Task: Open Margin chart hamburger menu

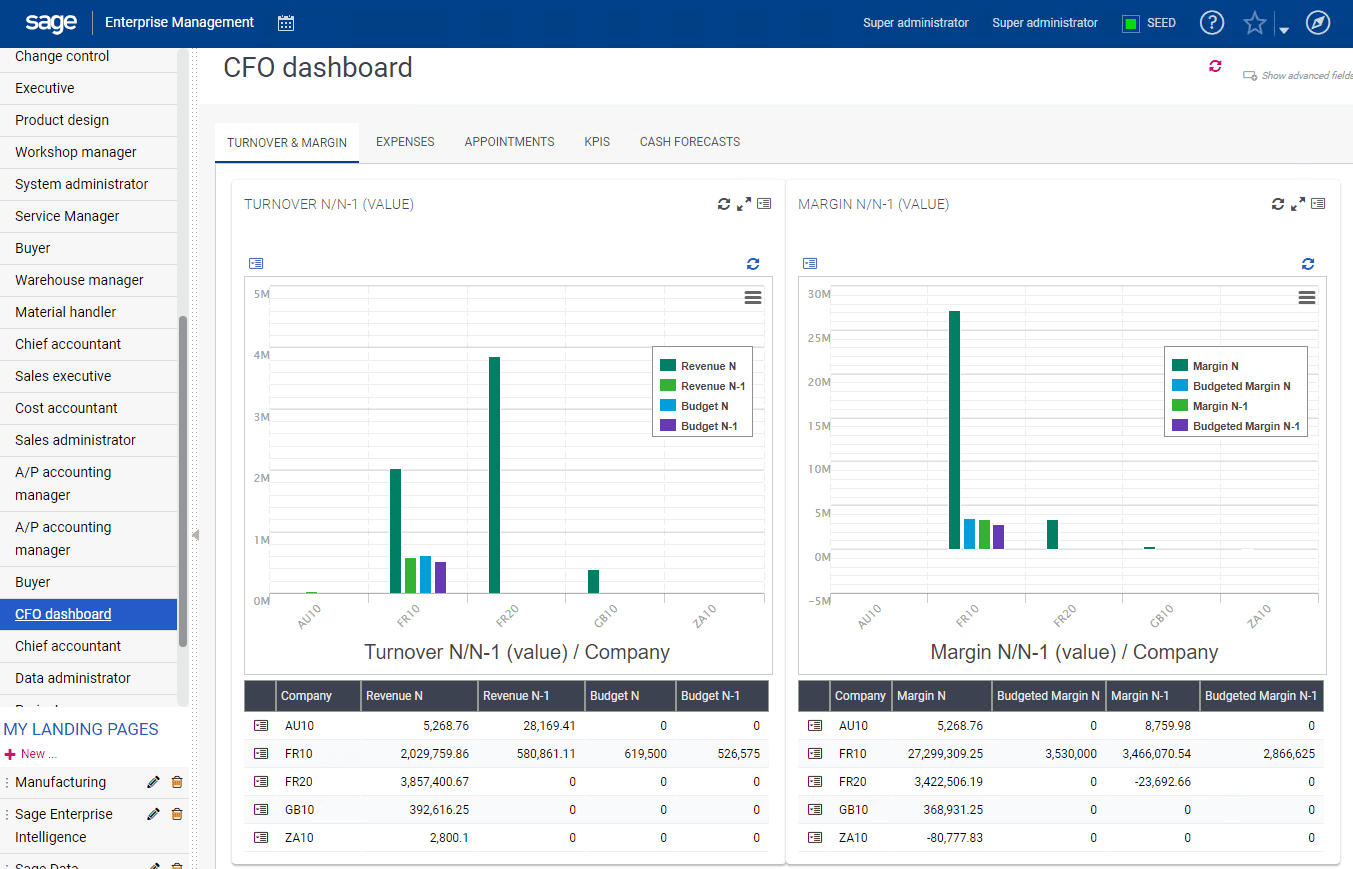Action: click(1307, 297)
